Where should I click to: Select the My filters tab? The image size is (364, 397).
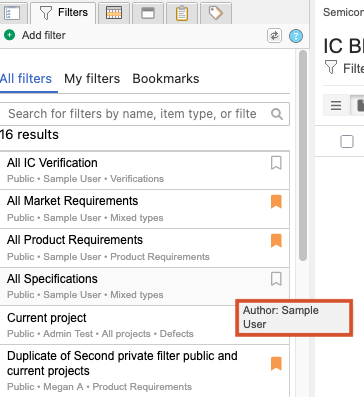coord(92,79)
